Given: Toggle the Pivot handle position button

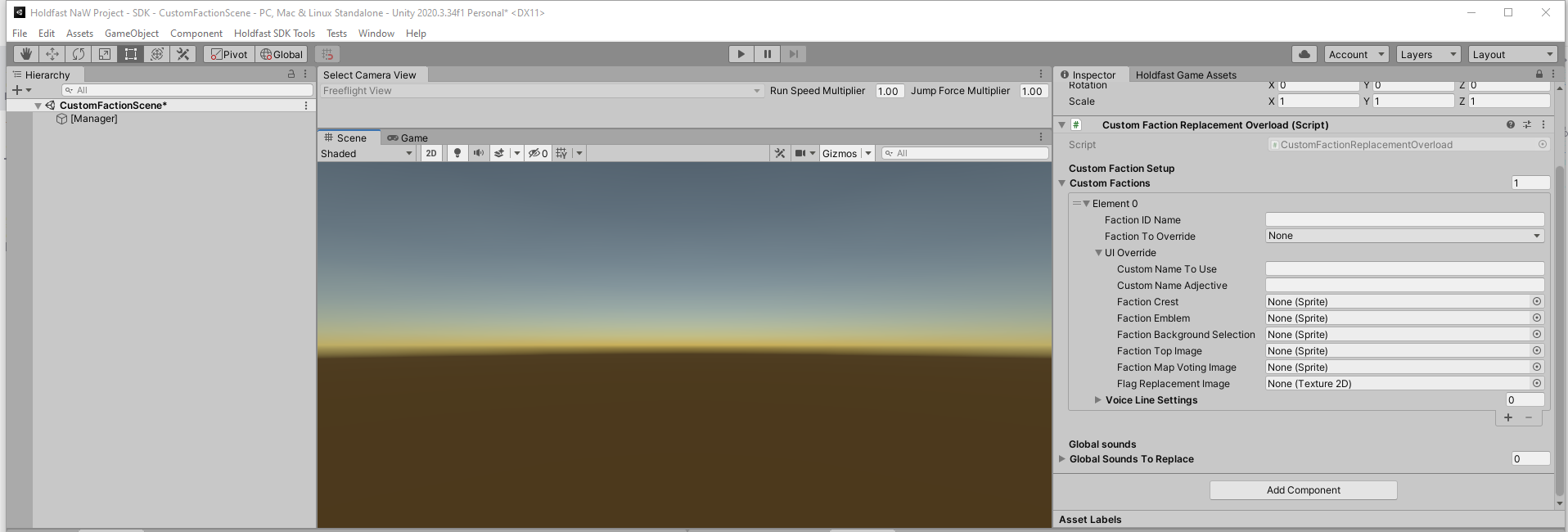Looking at the screenshot, I should click(x=229, y=54).
